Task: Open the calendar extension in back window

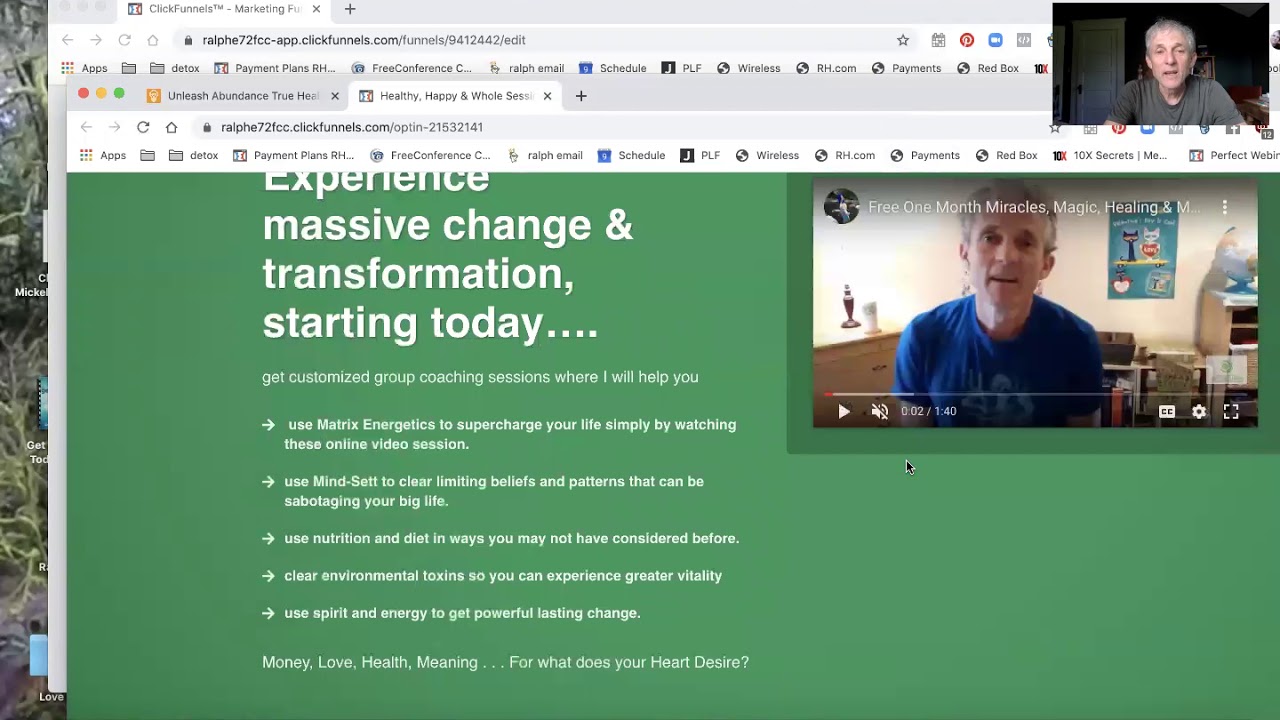Action: click(x=938, y=40)
